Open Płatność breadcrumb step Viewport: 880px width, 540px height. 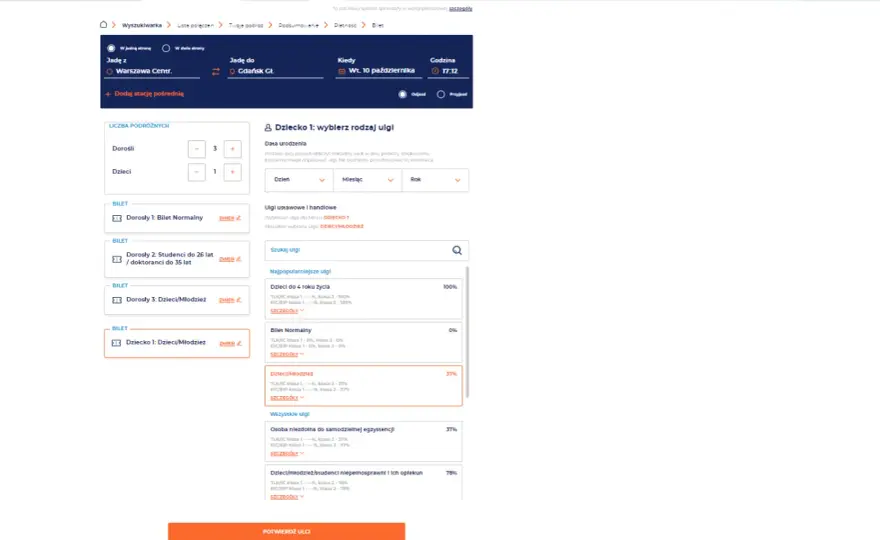[x=345, y=25]
